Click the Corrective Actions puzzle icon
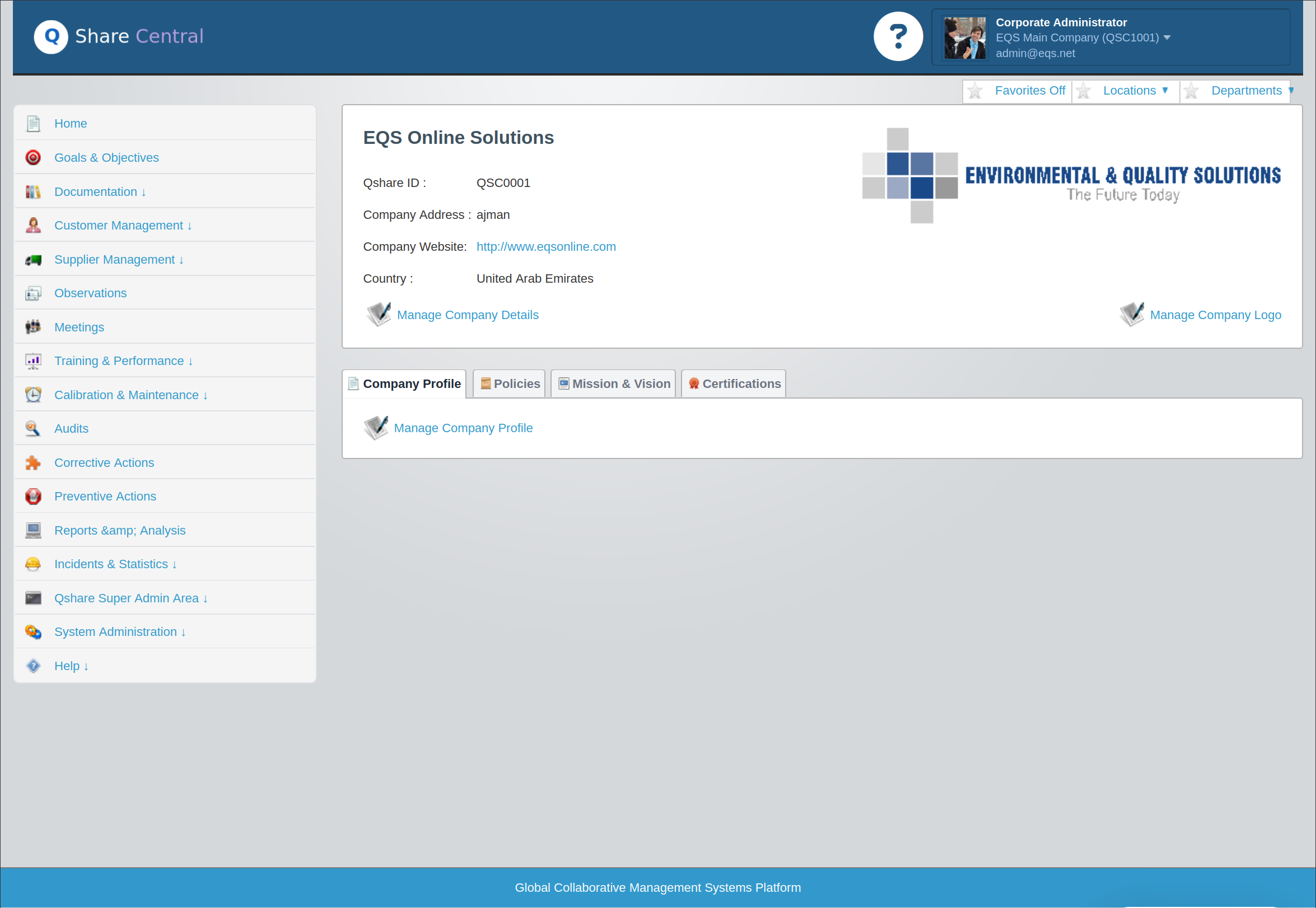Viewport: 1316px width, 908px height. 33,462
